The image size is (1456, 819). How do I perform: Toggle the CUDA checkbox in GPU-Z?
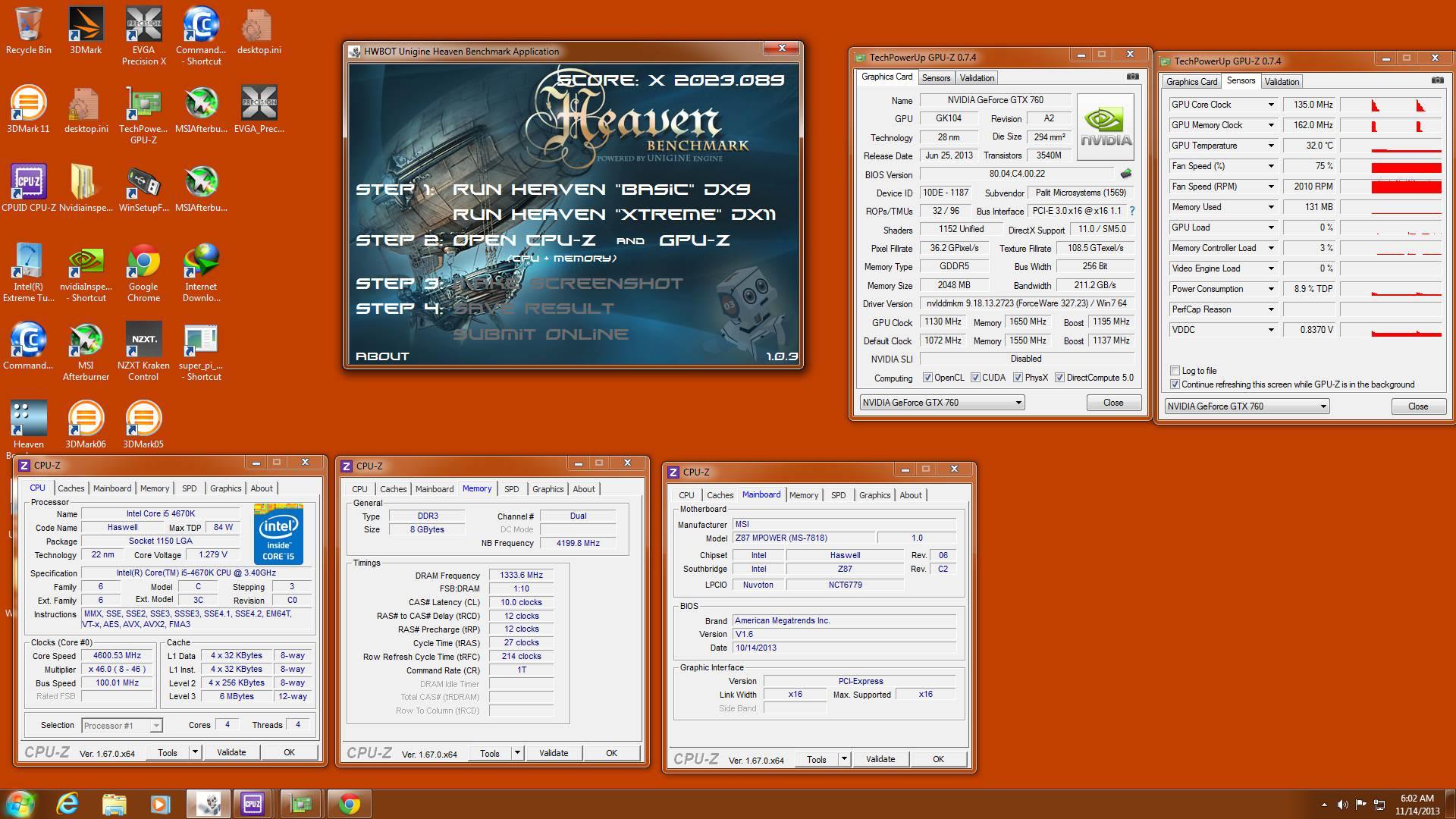(x=975, y=378)
